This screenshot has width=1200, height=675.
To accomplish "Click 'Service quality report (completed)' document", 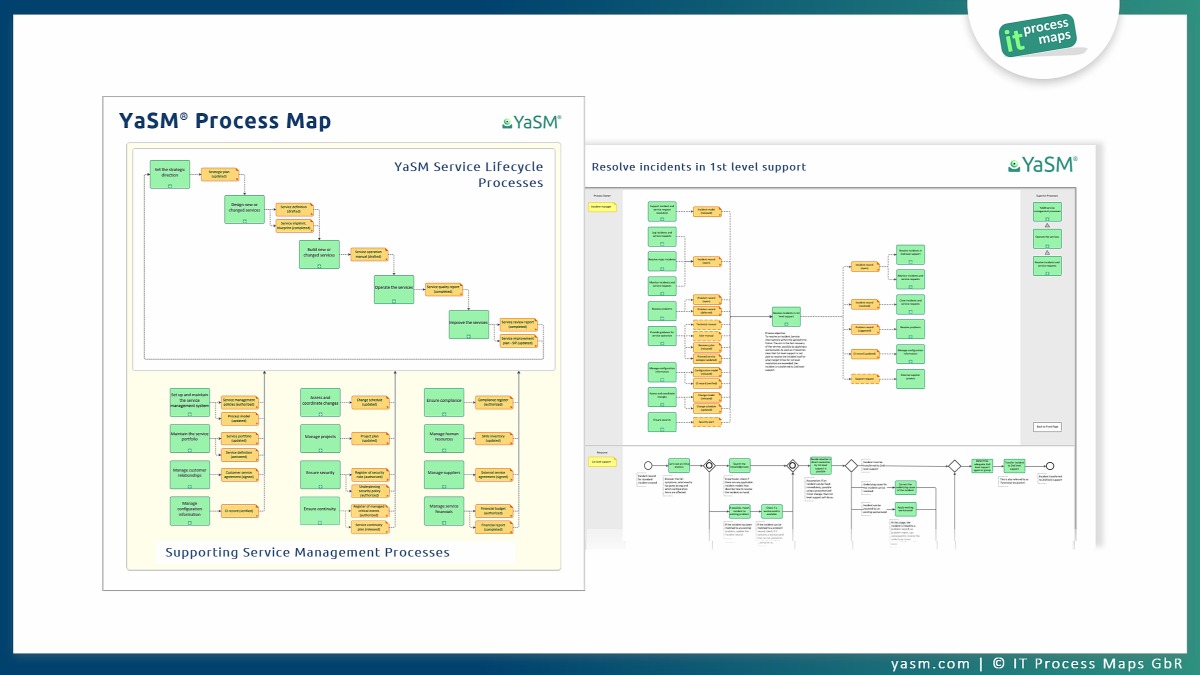I will coord(442,288).
